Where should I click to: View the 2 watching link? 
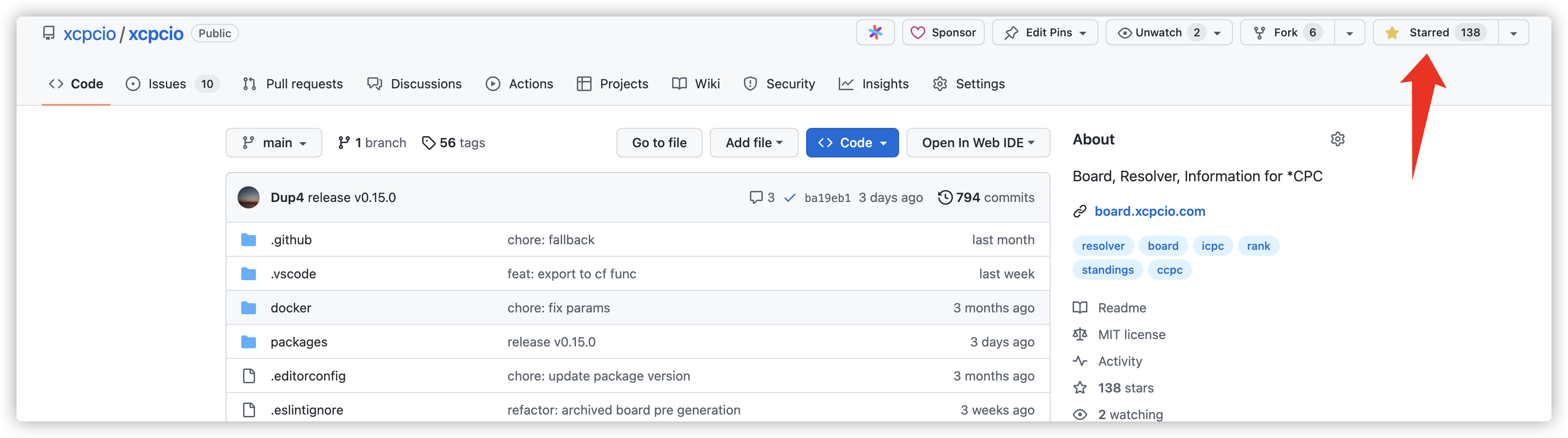[x=1118, y=415]
